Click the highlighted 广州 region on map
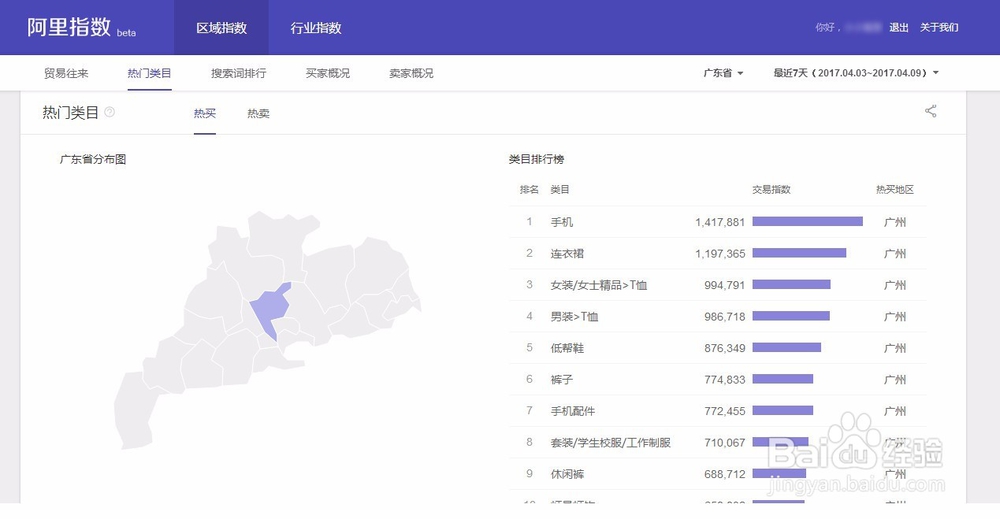The width and height of the screenshot is (1000, 519). (x=271, y=309)
